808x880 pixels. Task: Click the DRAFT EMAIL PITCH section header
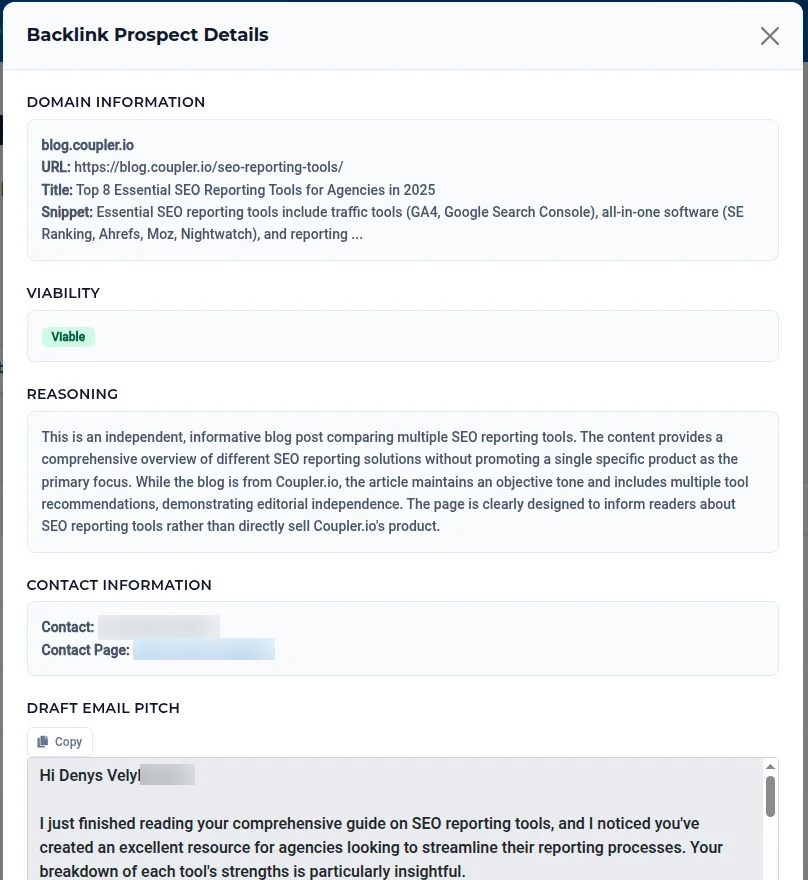103,708
